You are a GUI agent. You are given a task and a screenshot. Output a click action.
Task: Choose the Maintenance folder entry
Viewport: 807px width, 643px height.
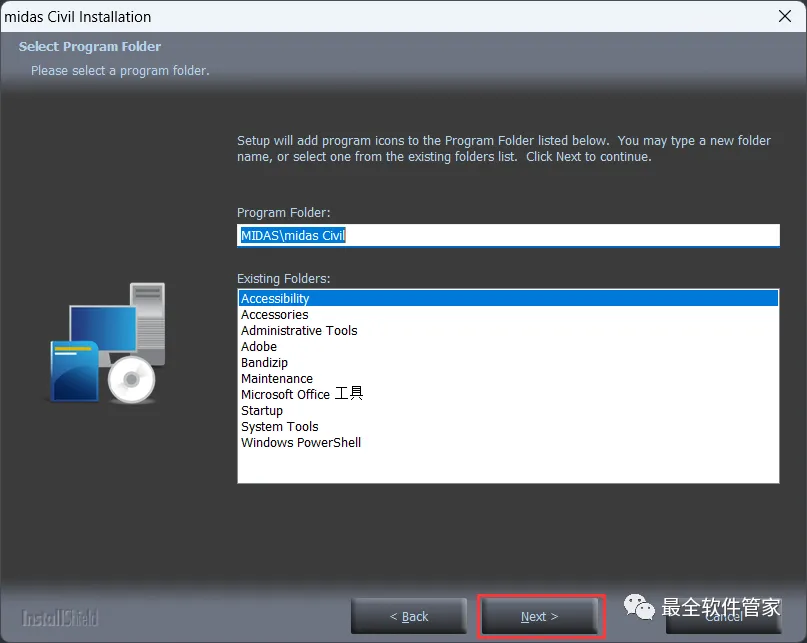click(x=508, y=378)
